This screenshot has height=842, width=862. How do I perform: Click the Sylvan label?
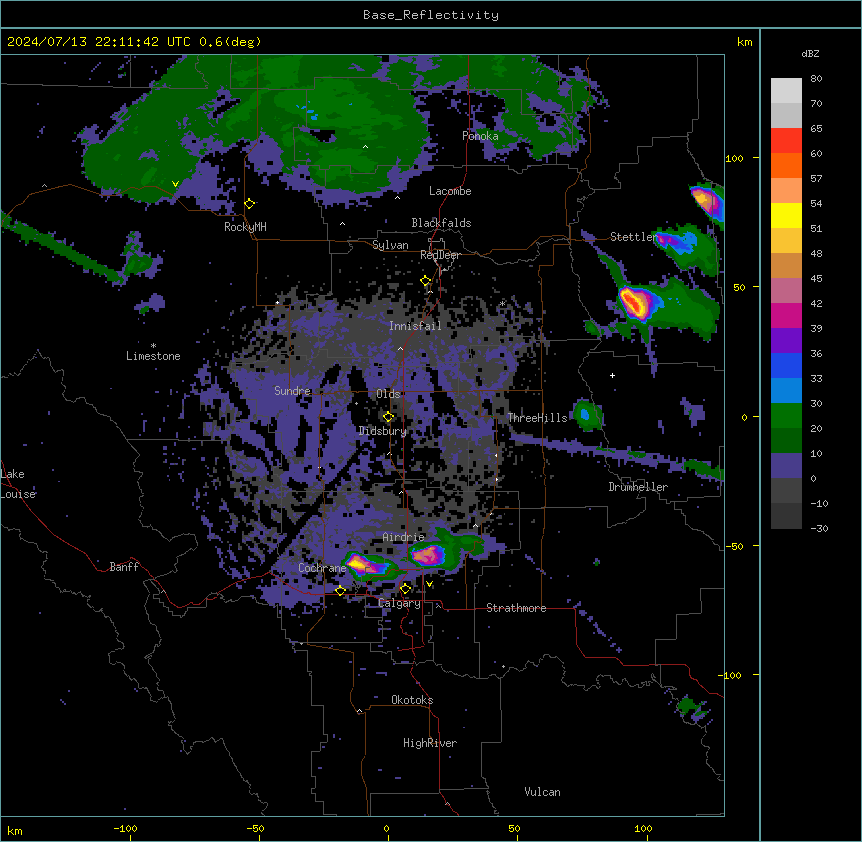[390, 245]
